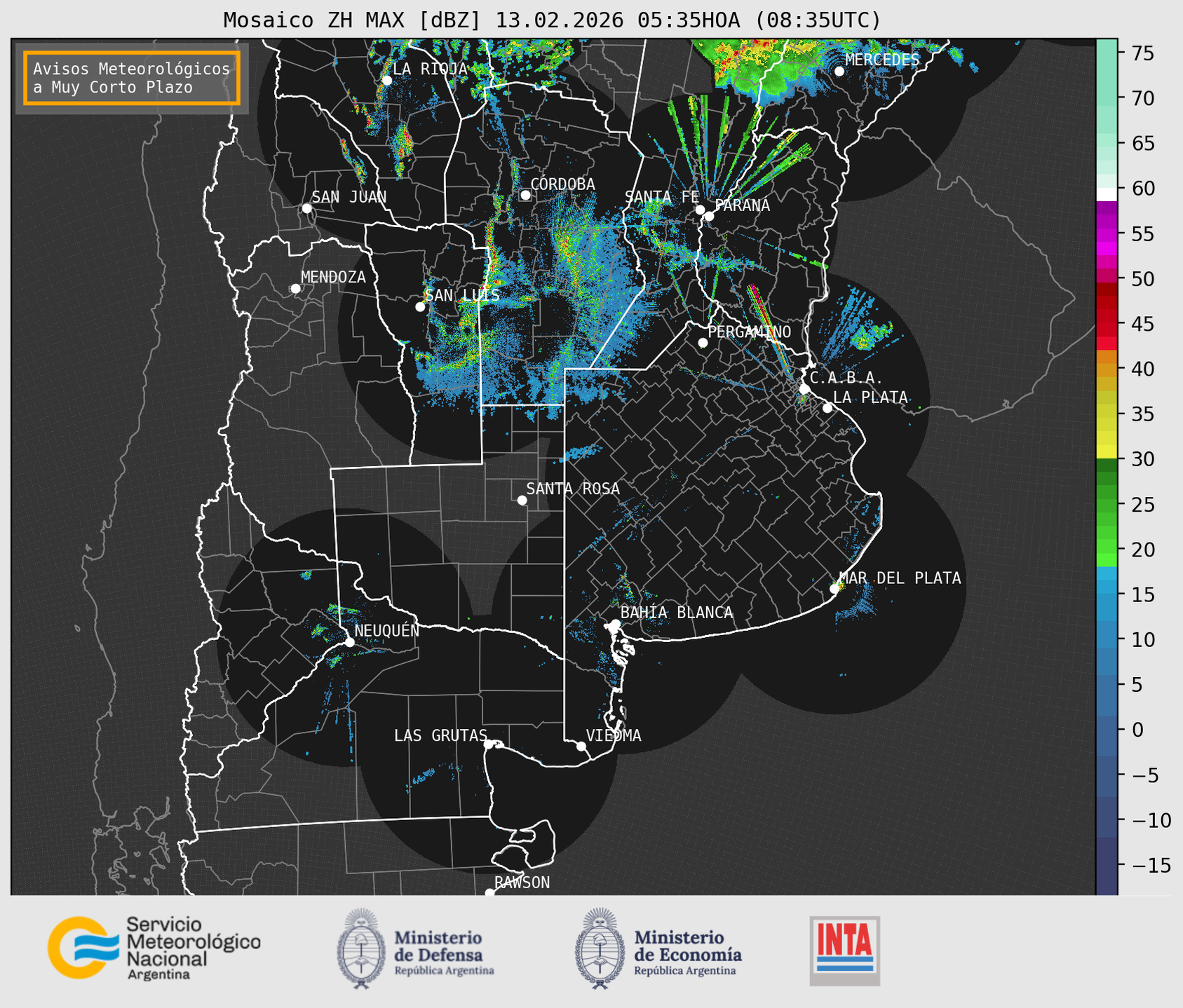This screenshot has height=1008, width=1183.
Task: Click the yellow 30 dBZ color on scale
Action: coord(1107,452)
